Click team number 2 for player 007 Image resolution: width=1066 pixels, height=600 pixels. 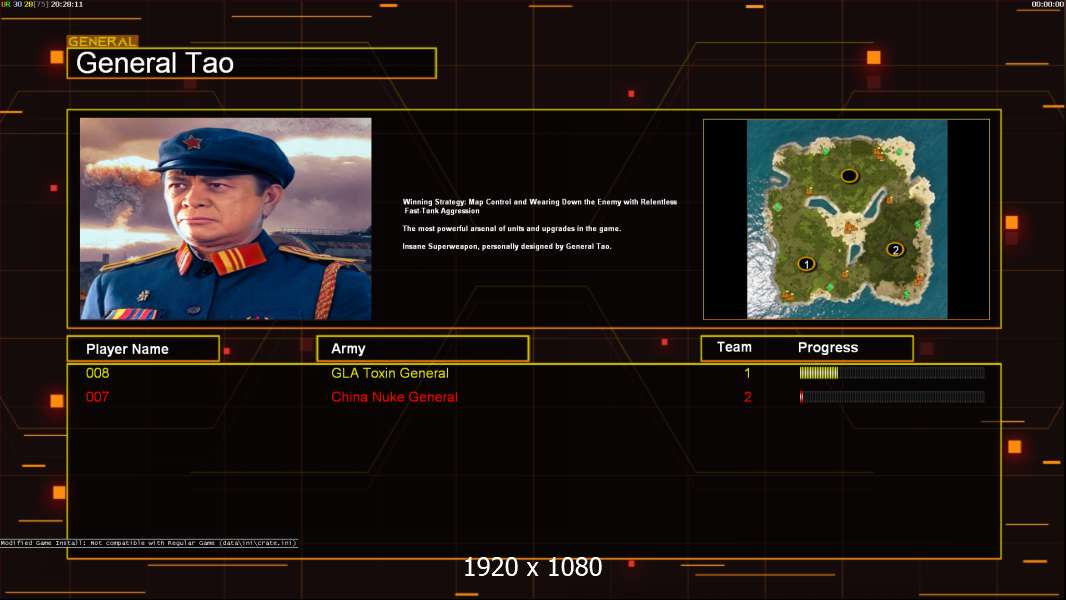(747, 397)
